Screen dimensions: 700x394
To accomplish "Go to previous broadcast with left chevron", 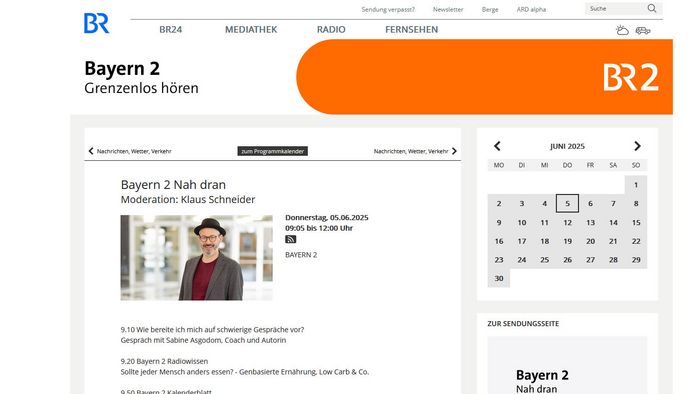I will point(91,151).
